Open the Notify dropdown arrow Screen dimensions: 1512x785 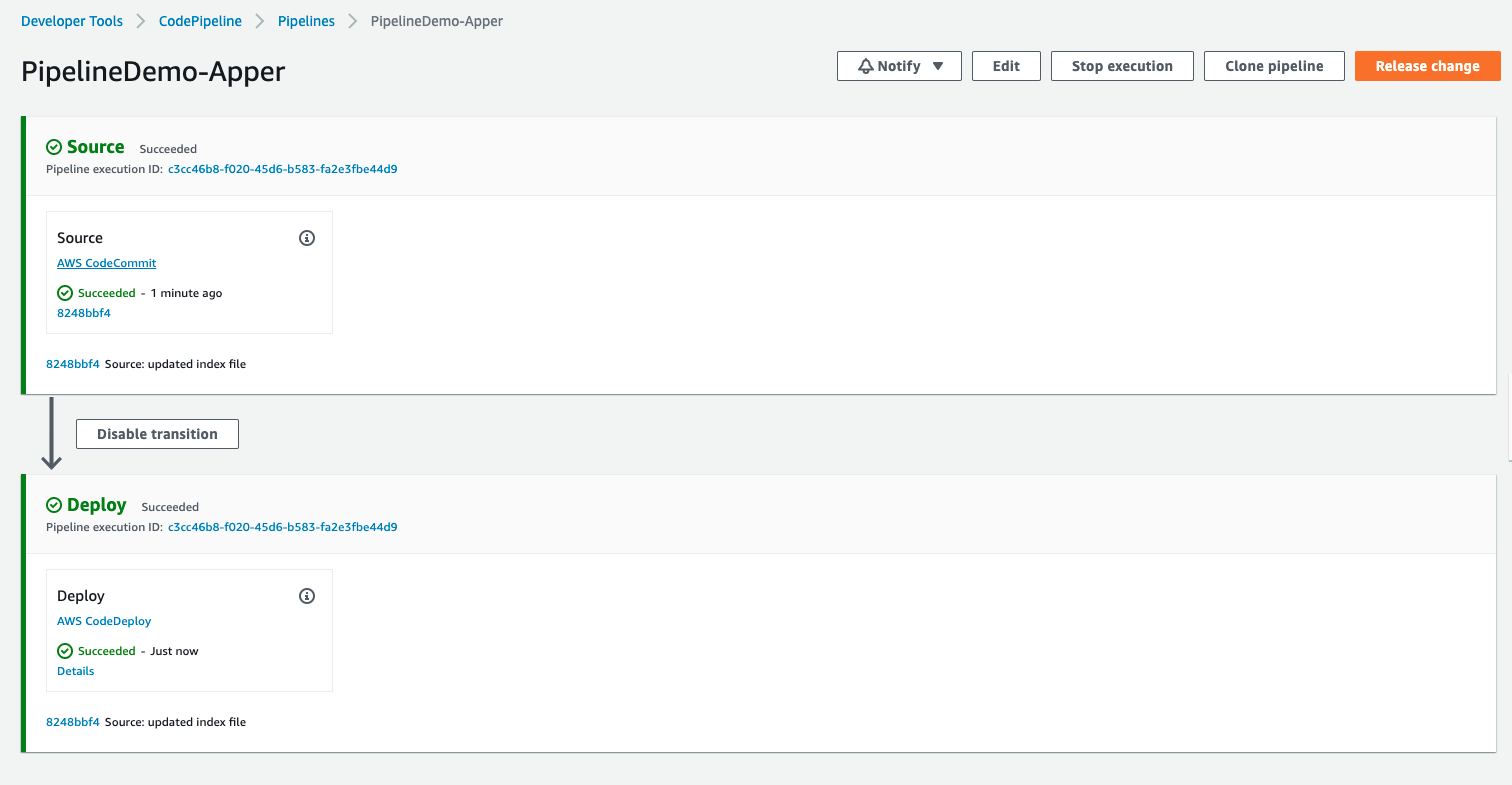click(x=937, y=66)
